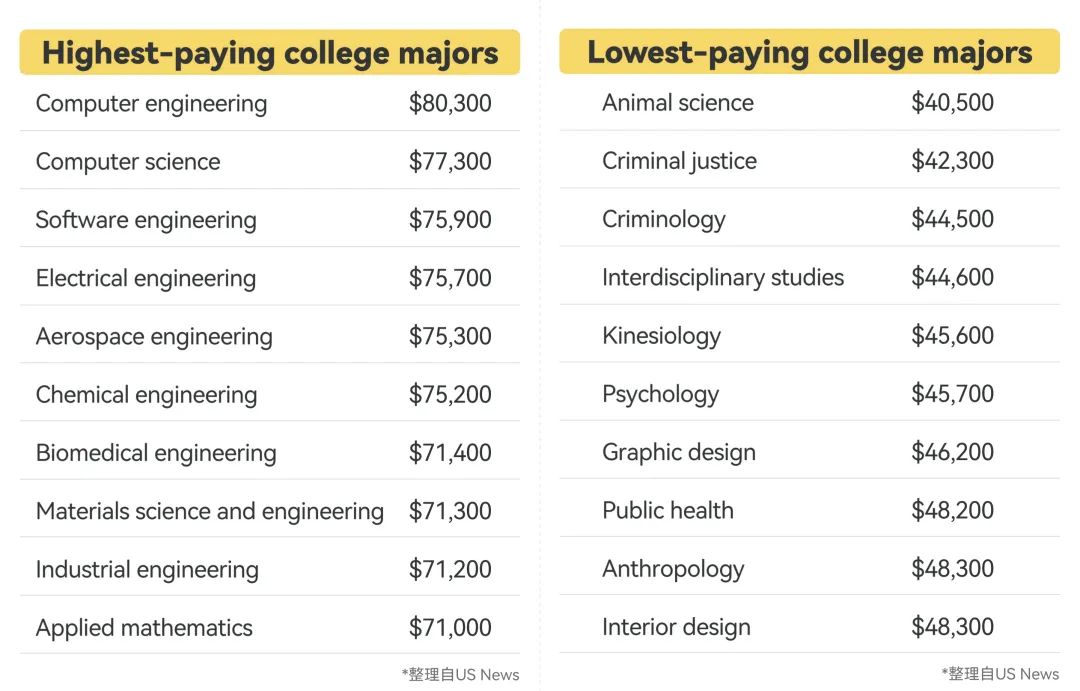The width and height of the screenshot is (1080, 691).
Task: Select the Criminology salary of $44,500
Action: (952, 219)
